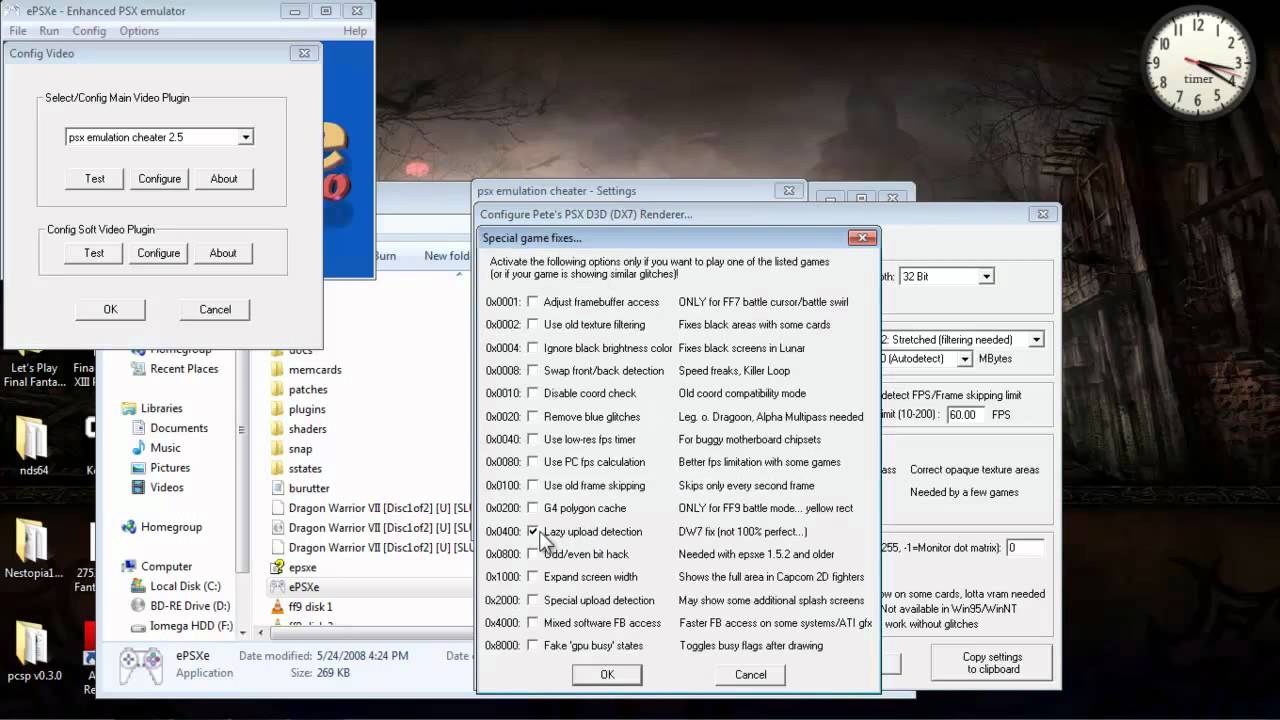
Task: Check Use low-res fps timer
Action: [x=533, y=439]
